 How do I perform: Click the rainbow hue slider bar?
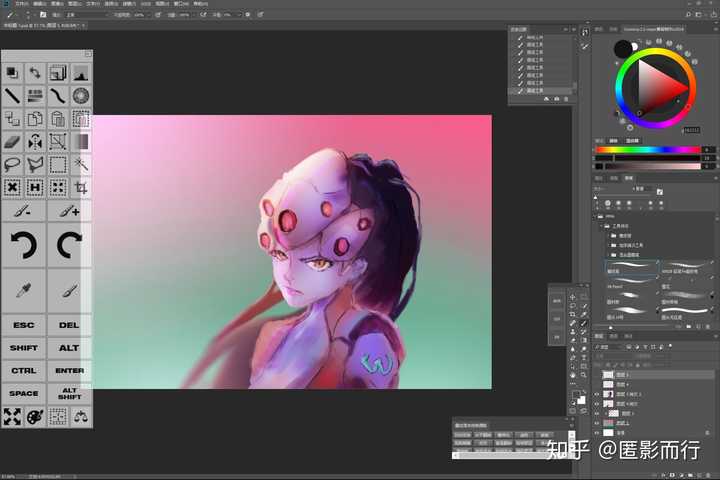coord(648,150)
